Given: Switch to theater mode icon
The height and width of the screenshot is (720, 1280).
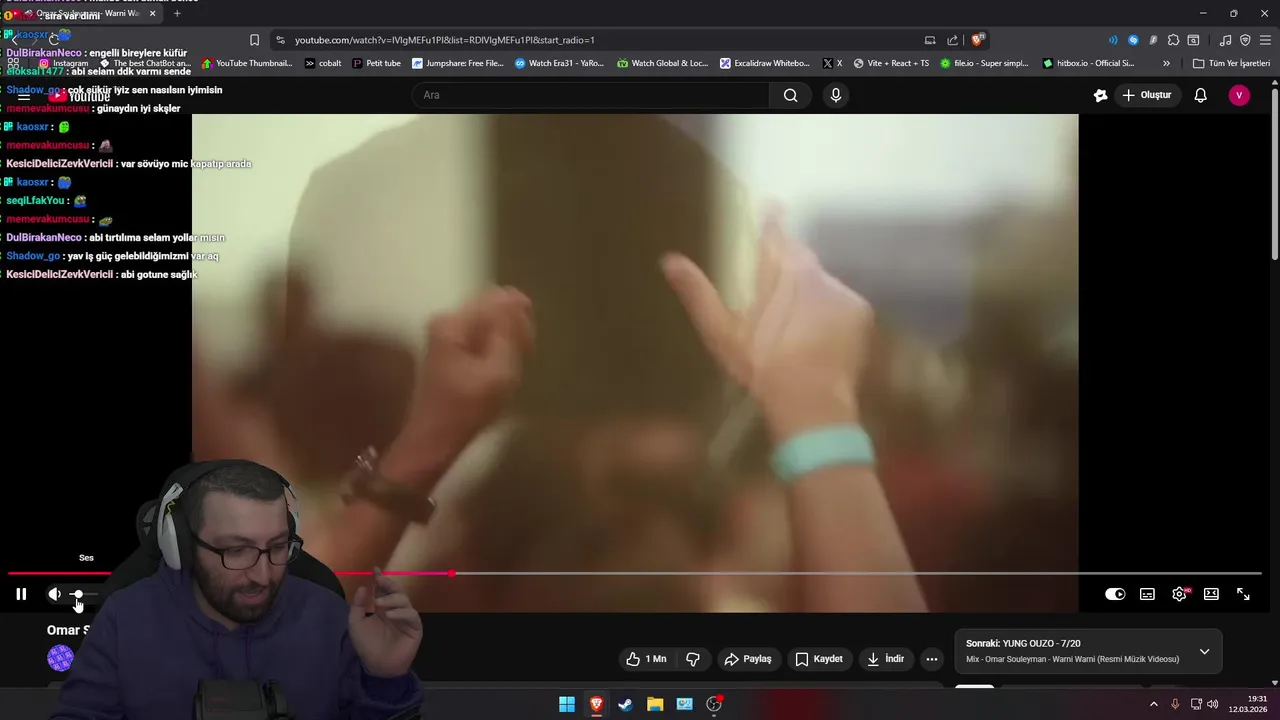Looking at the screenshot, I should click(x=1211, y=594).
